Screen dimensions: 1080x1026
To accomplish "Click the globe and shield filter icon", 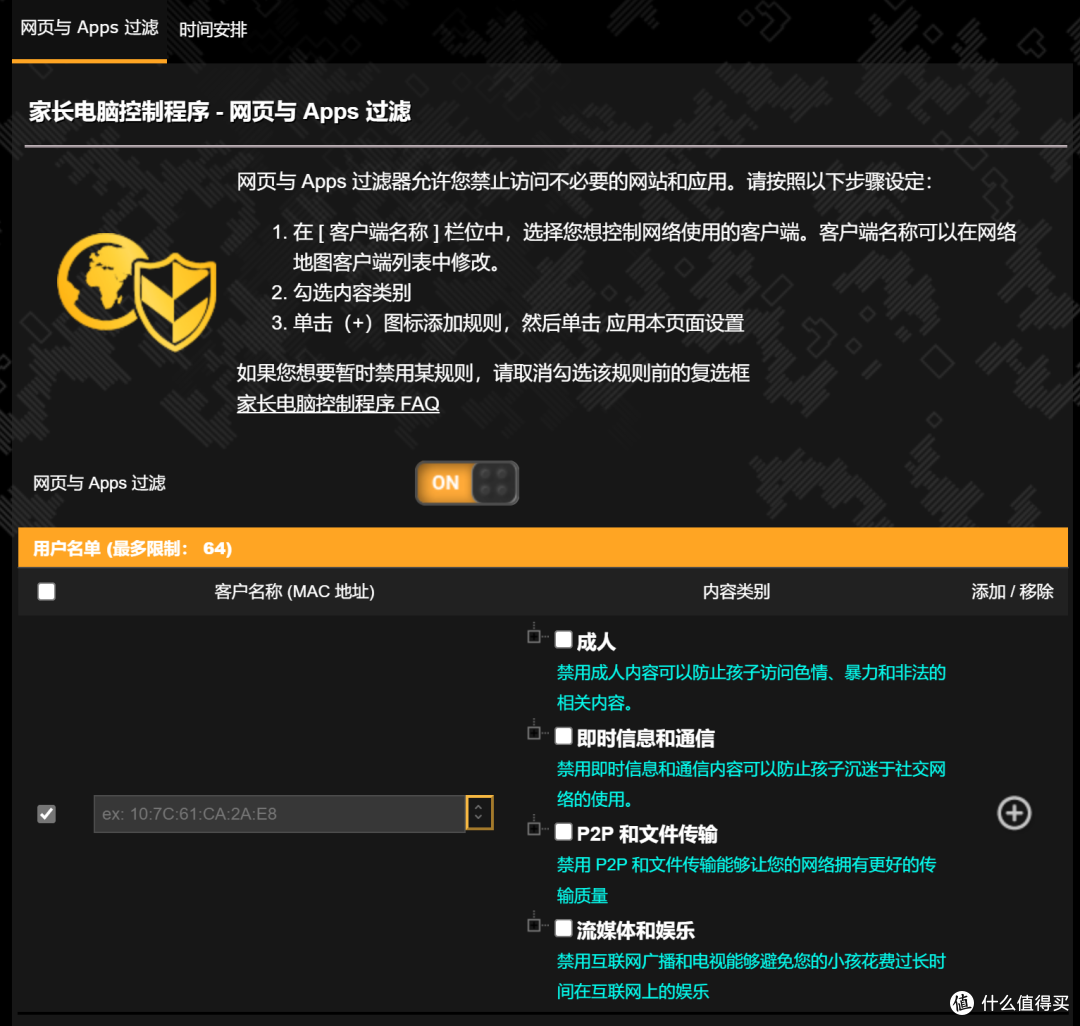I will point(137,291).
